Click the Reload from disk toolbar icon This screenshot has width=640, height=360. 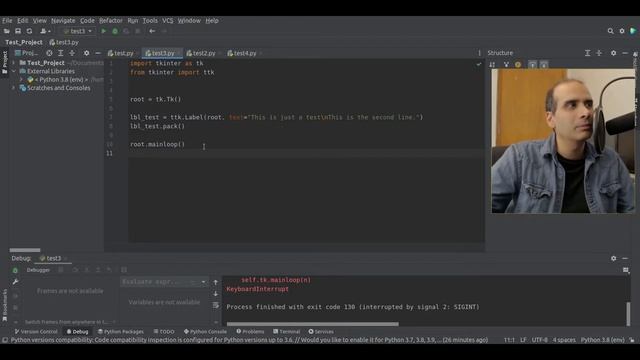(x=29, y=31)
